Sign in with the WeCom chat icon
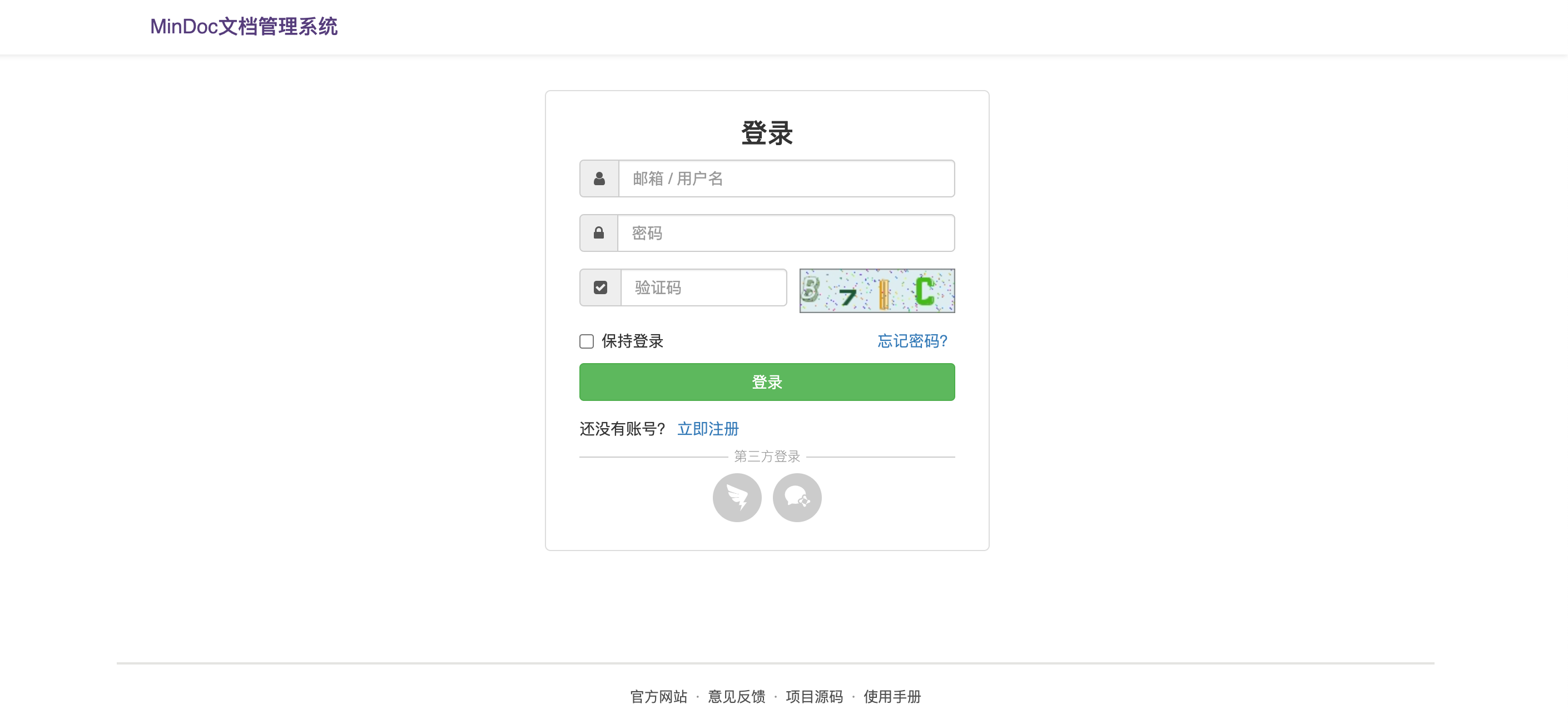Viewport: 1568px width, 724px height. [797, 498]
